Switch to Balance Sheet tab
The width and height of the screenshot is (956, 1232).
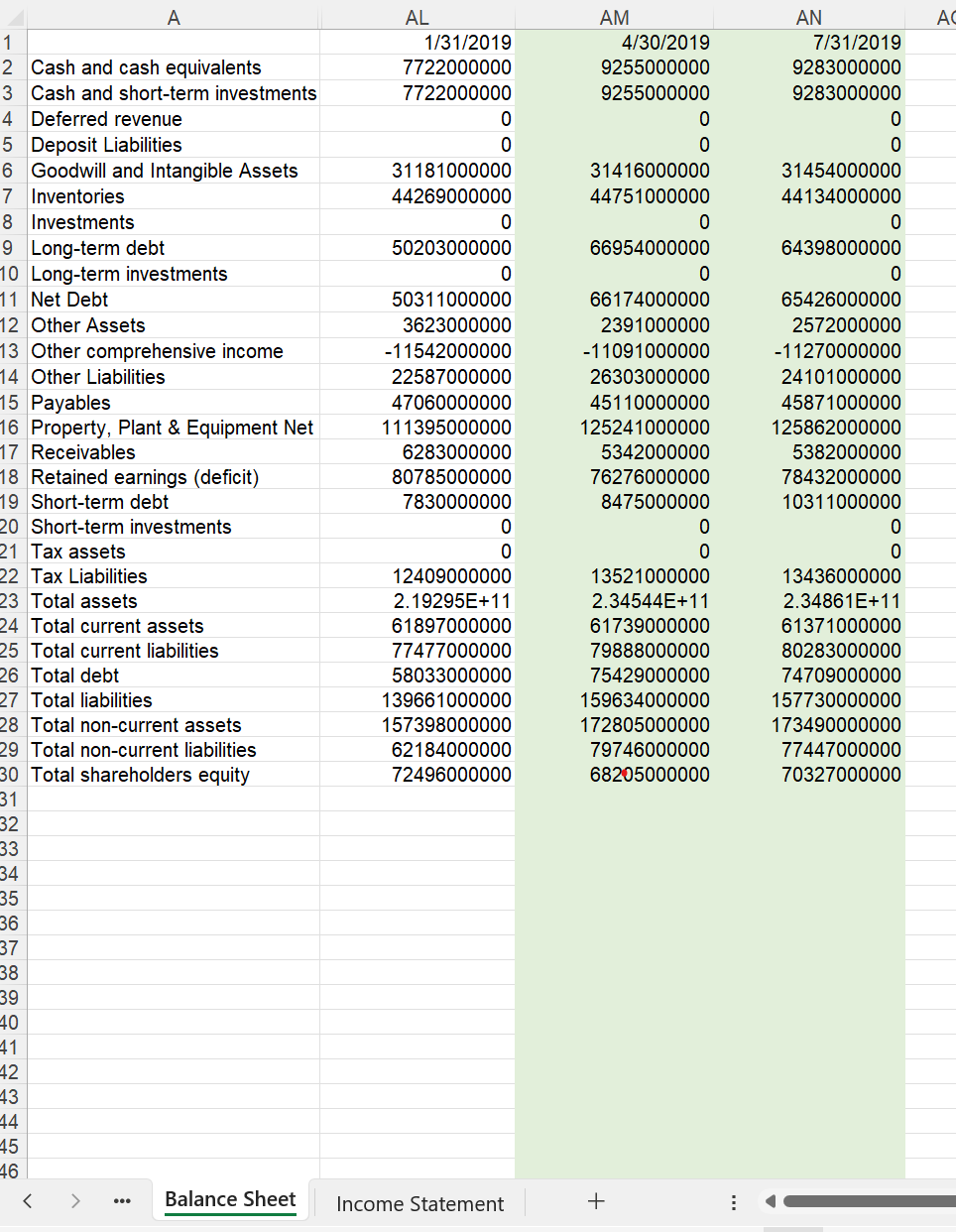[230, 1199]
